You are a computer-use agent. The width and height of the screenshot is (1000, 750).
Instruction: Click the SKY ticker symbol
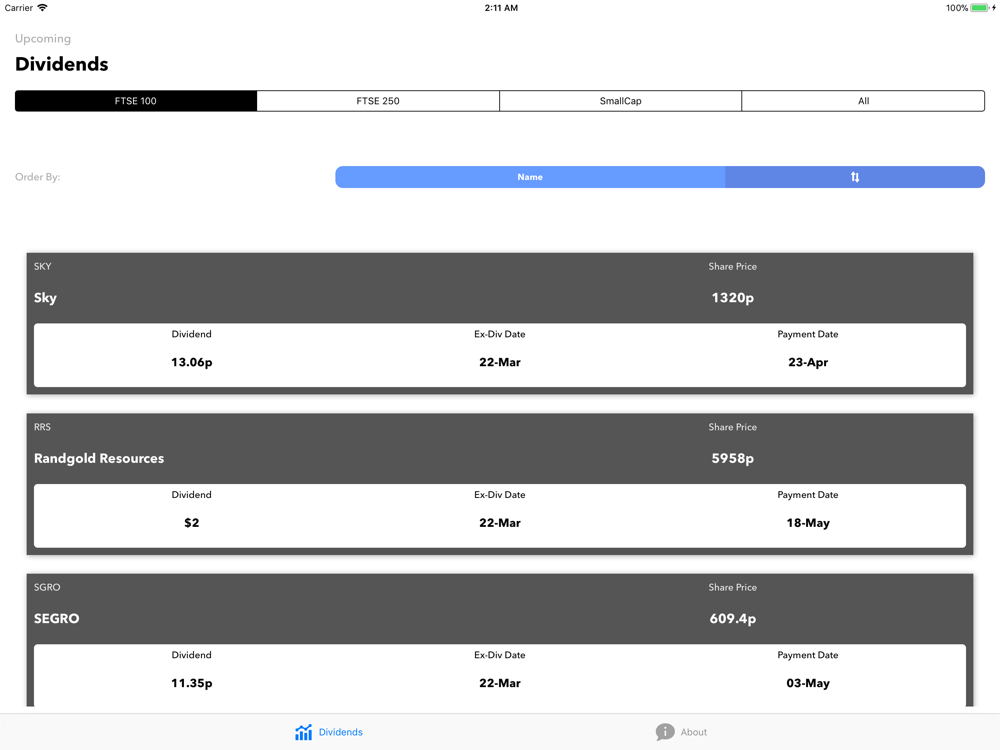point(43,267)
